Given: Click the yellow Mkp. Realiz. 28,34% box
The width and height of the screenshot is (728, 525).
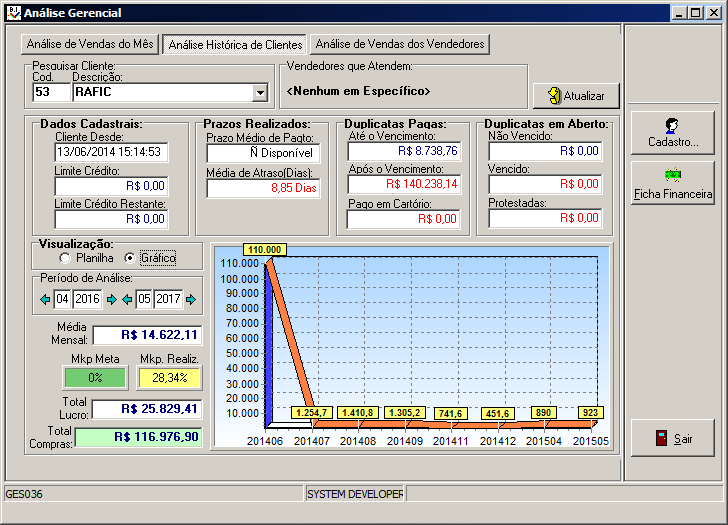Looking at the screenshot, I should tap(169, 378).
